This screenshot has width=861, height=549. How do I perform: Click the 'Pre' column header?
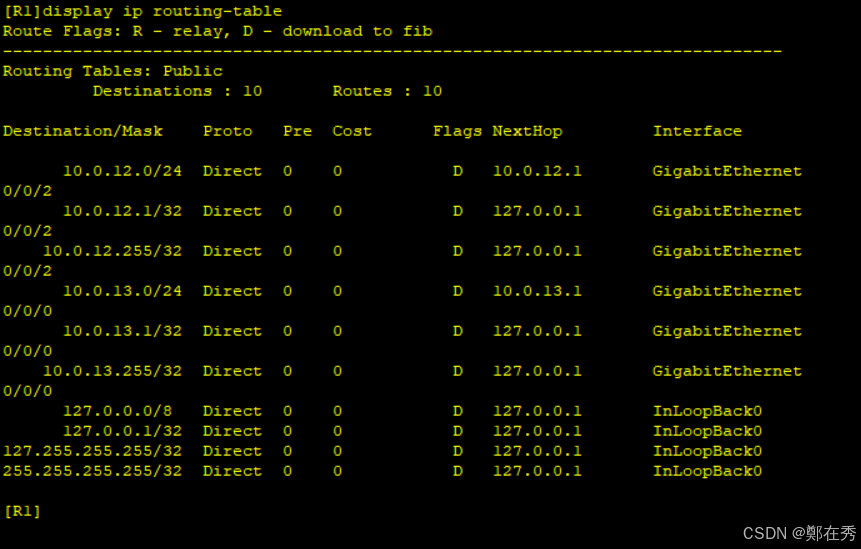tap(298, 131)
